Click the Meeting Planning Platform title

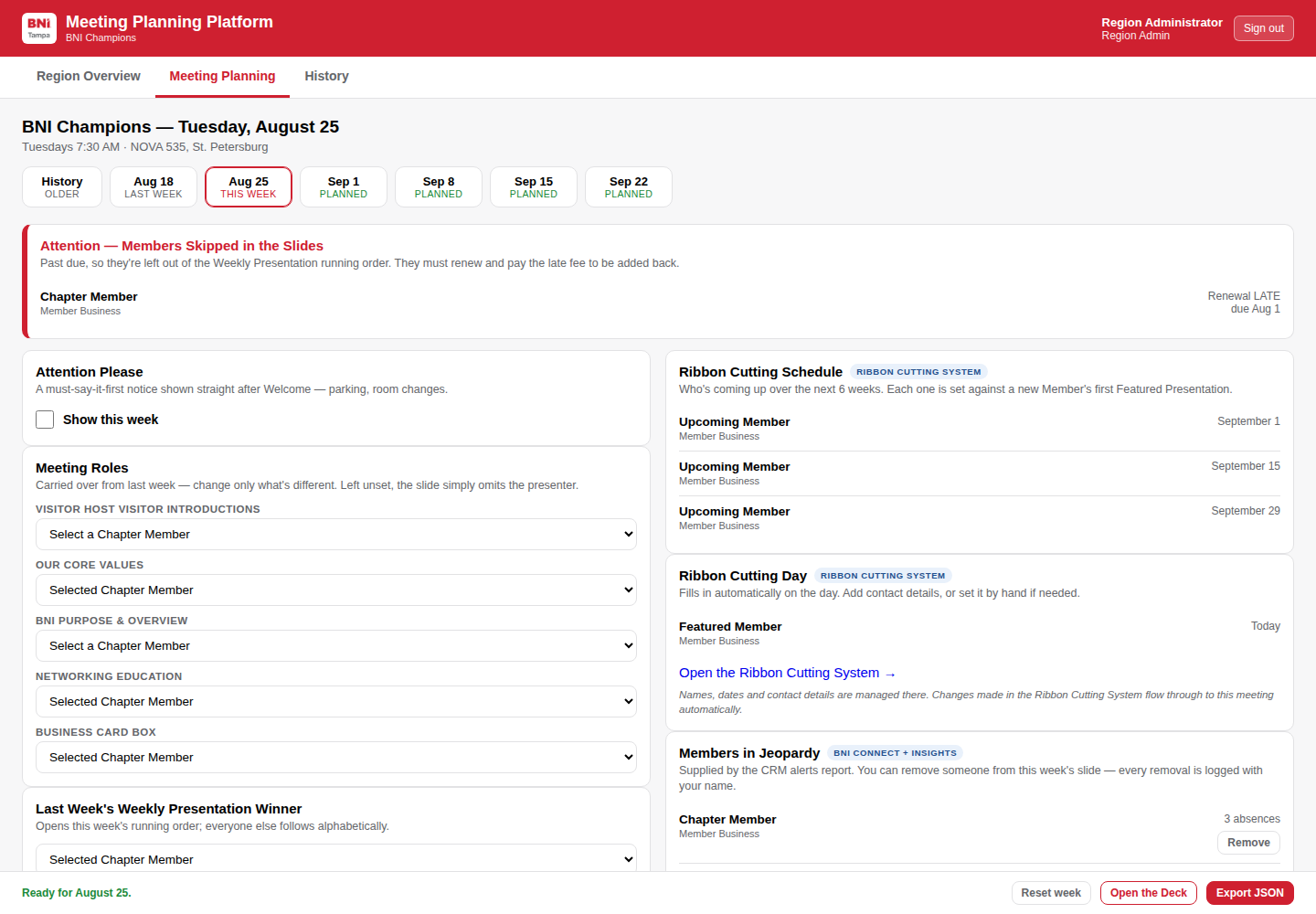[x=169, y=22]
